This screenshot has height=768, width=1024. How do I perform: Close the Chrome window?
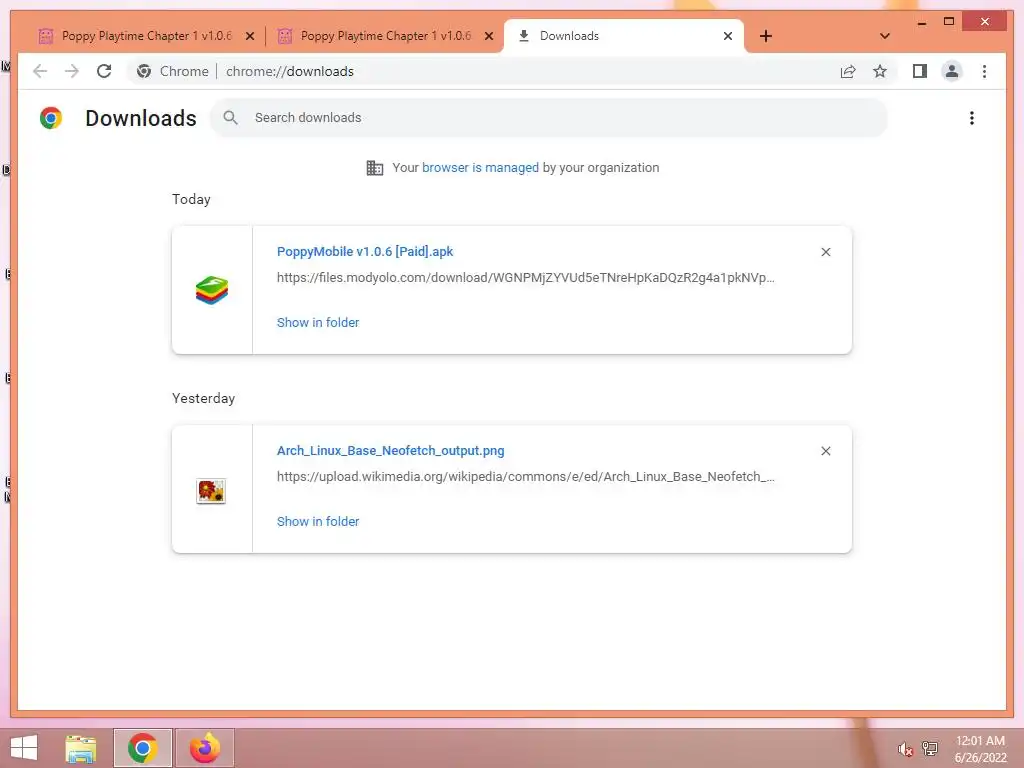(985, 22)
